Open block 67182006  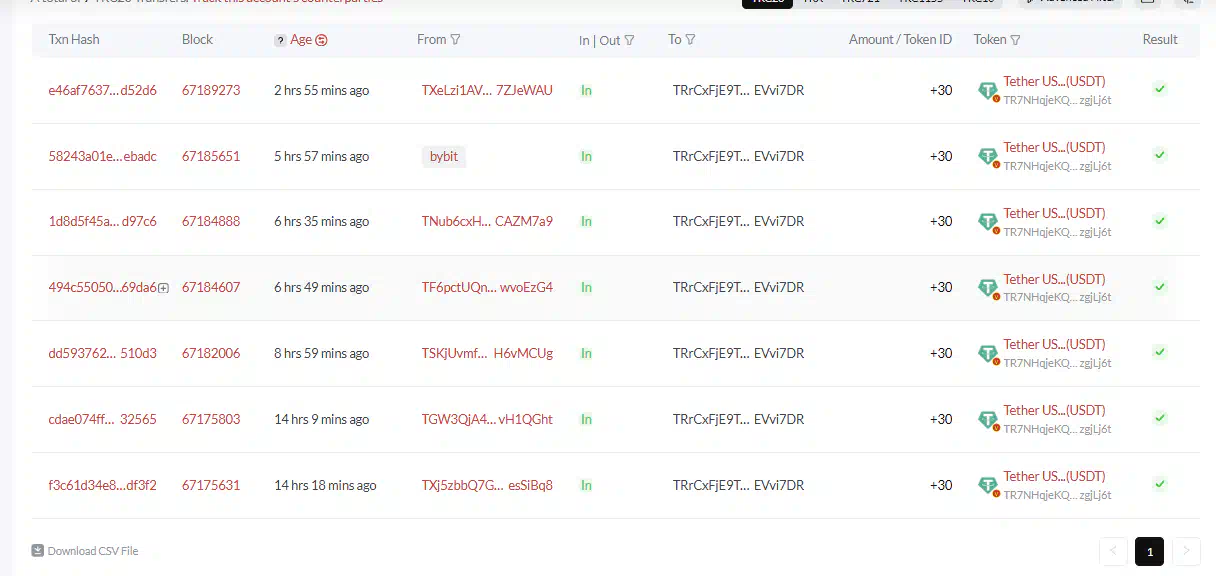pyautogui.click(x=211, y=354)
